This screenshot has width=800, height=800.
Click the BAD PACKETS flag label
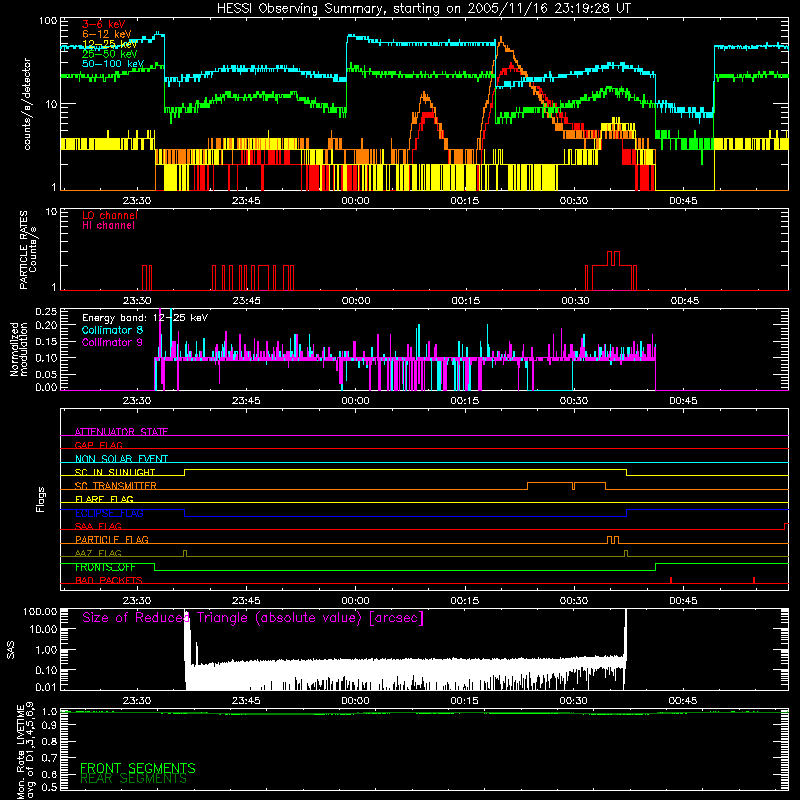pyautogui.click(x=109, y=580)
